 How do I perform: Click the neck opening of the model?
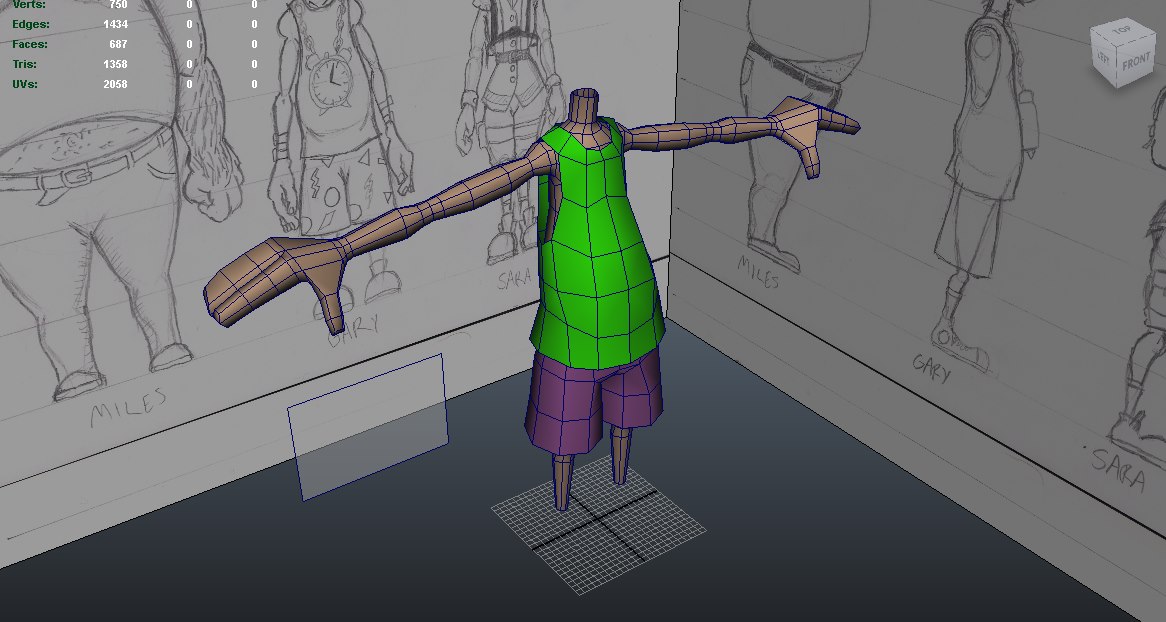[x=586, y=97]
